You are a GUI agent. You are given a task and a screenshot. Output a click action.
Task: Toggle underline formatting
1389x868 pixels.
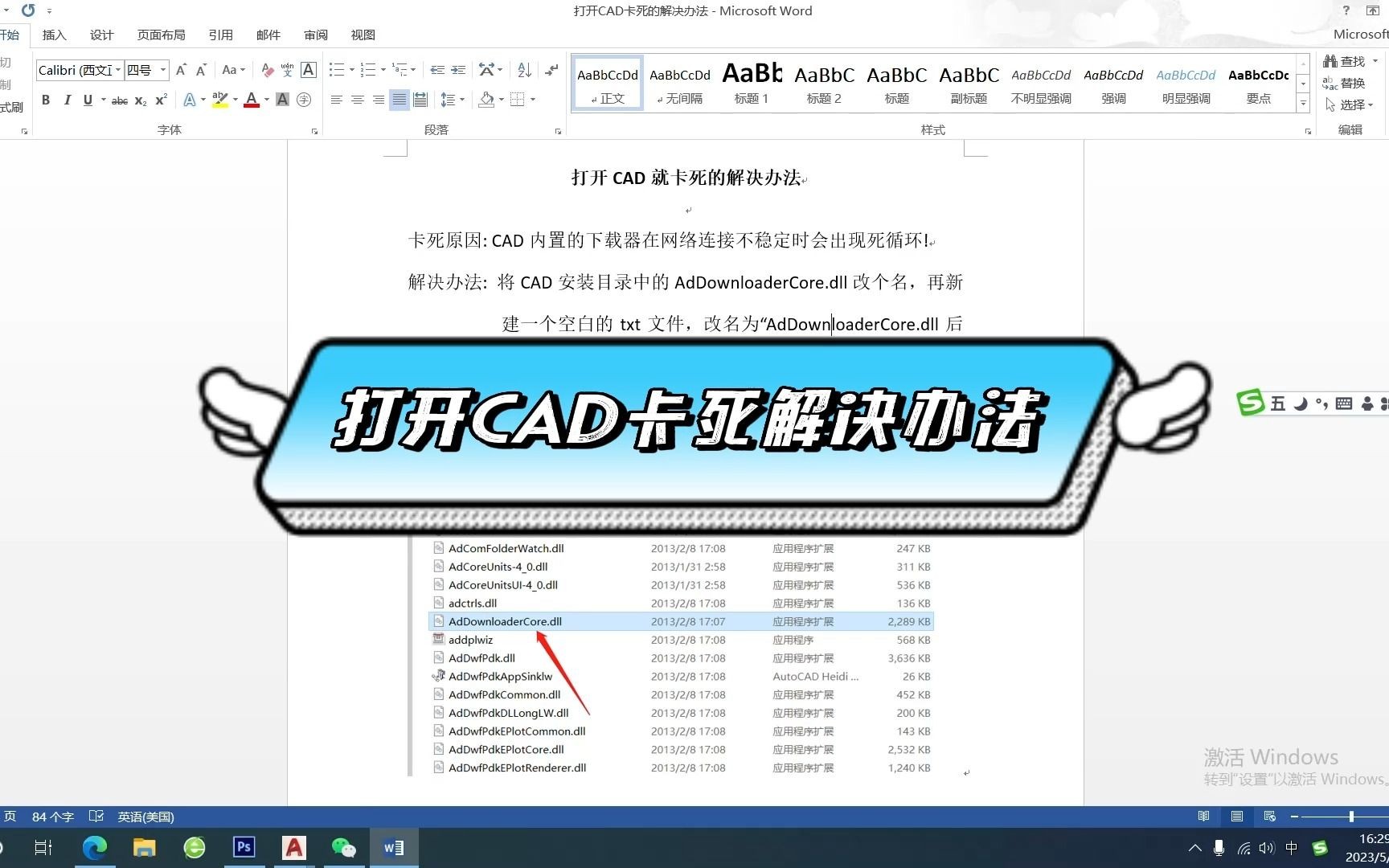pyautogui.click(x=88, y=100)
